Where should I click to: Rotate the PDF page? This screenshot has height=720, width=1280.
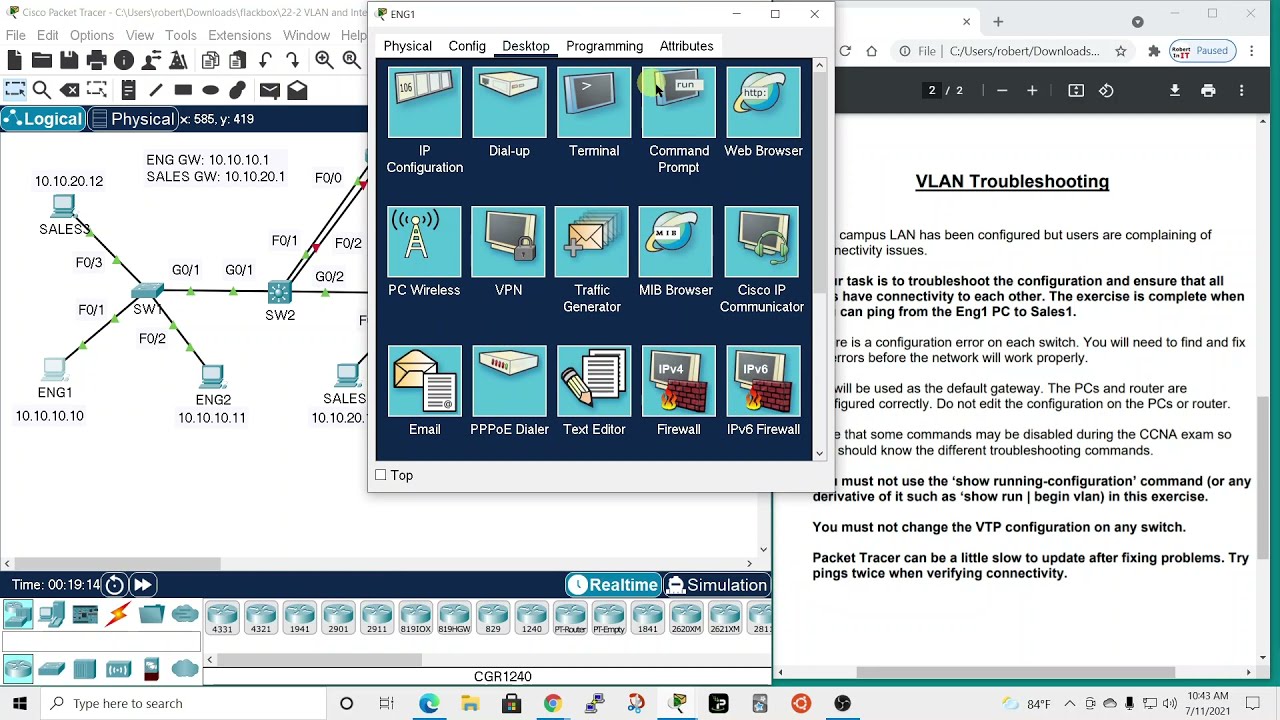1106,90
